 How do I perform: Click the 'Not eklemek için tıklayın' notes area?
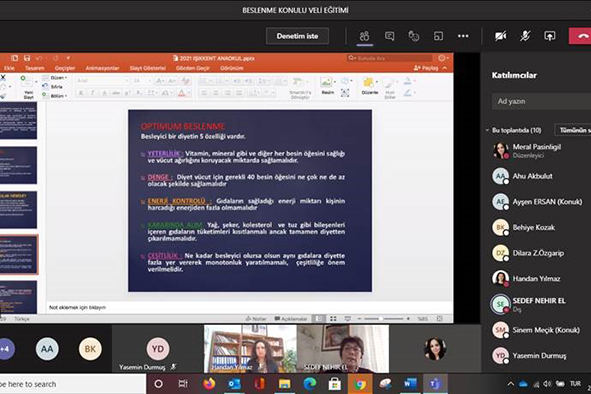click(249, 307)
